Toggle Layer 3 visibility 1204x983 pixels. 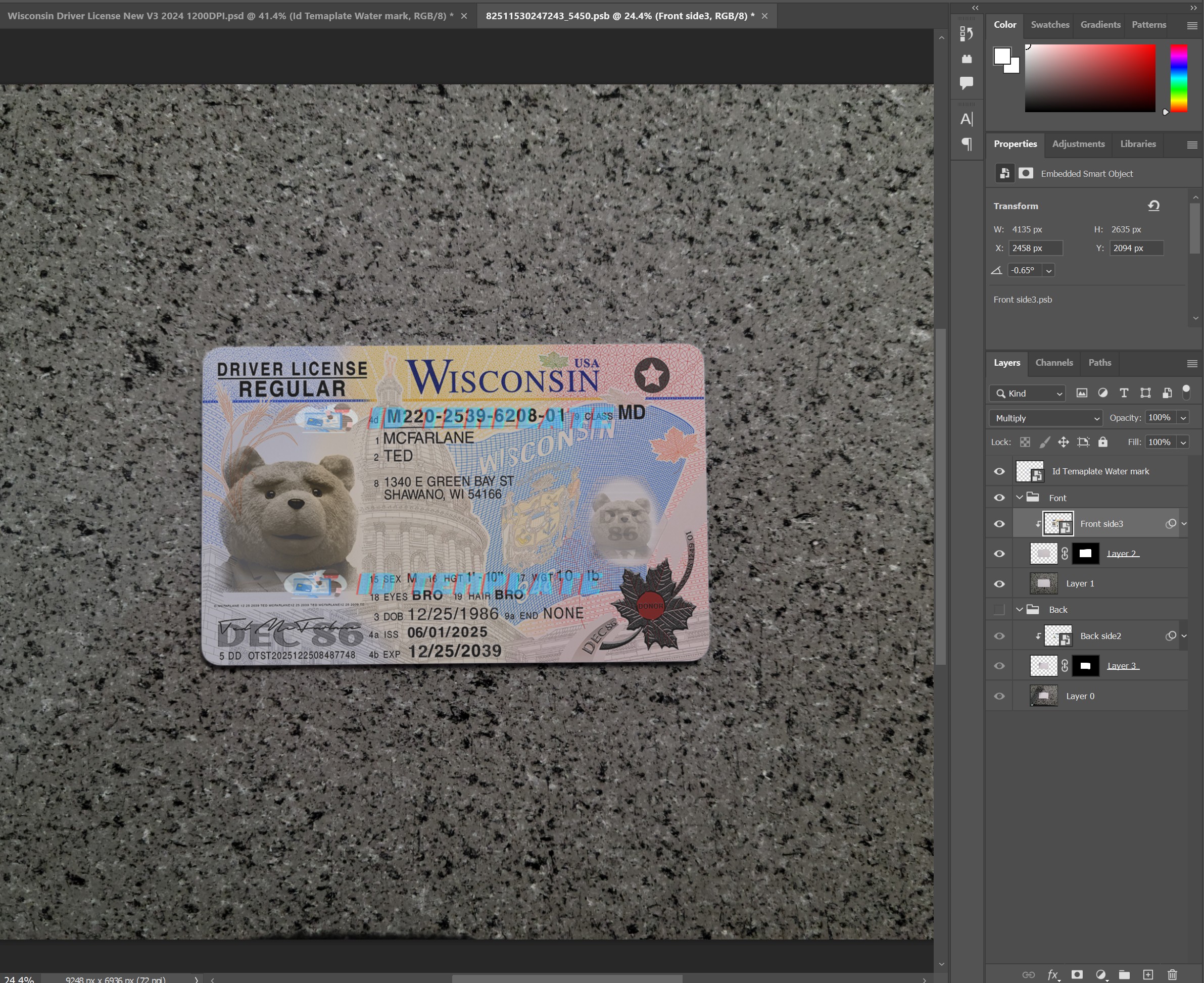click(x=999, y=666)
